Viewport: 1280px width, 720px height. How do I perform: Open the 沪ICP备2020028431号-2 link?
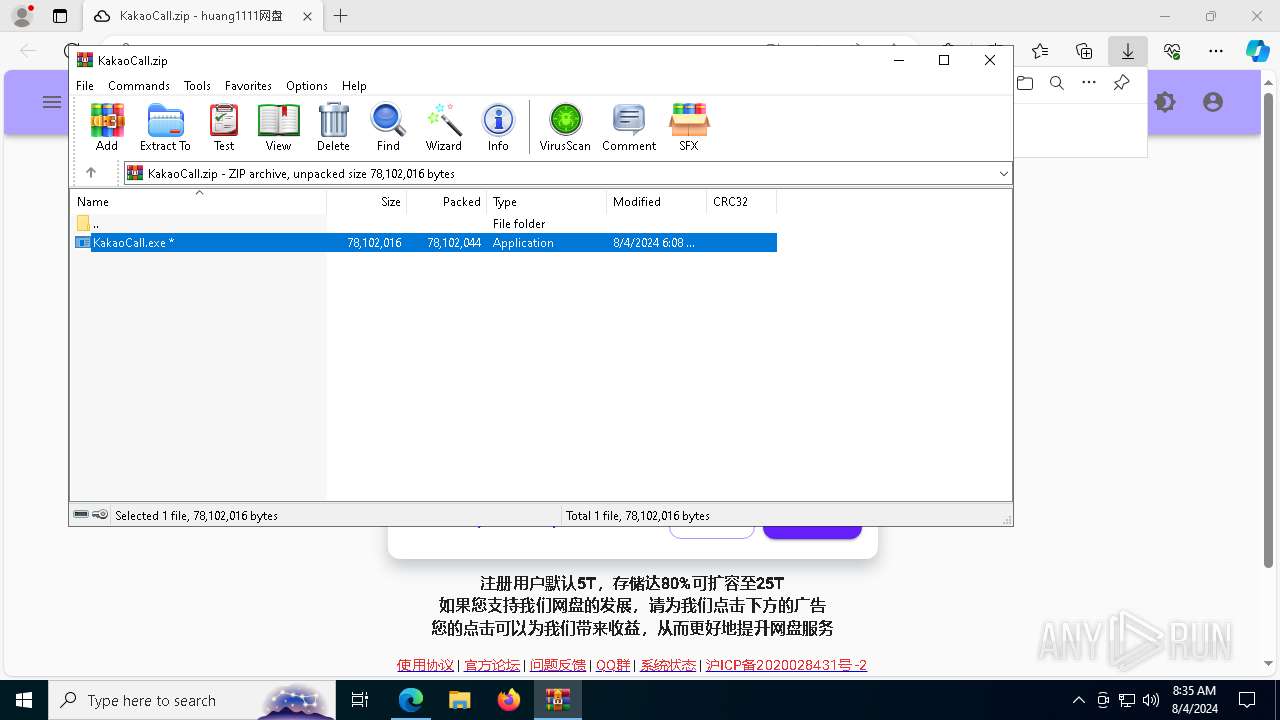tap(786, 665)
